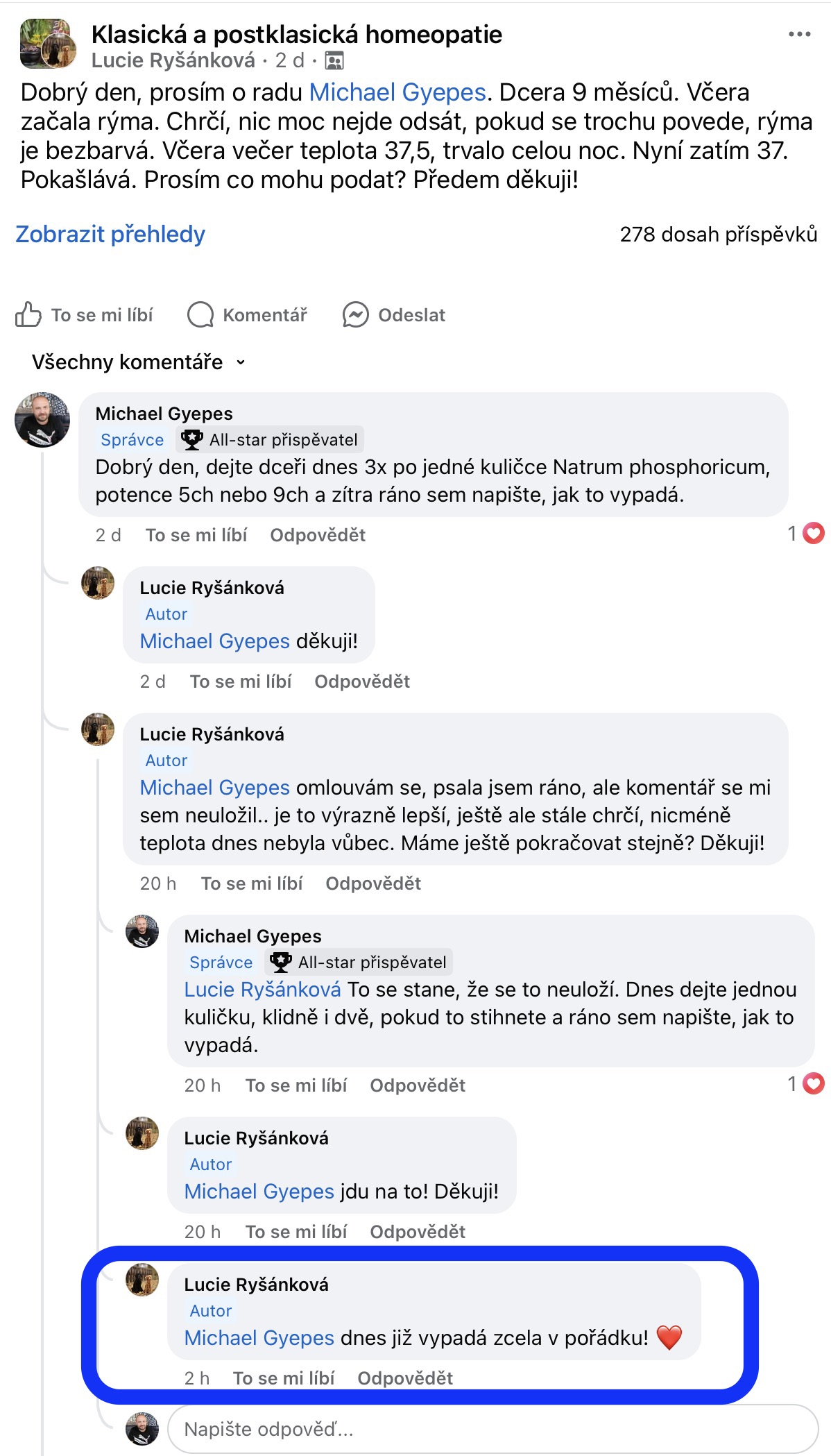Click the group audience icon beside post time
This screenshot has height=1456, width=831.
(x=334, y=61)
